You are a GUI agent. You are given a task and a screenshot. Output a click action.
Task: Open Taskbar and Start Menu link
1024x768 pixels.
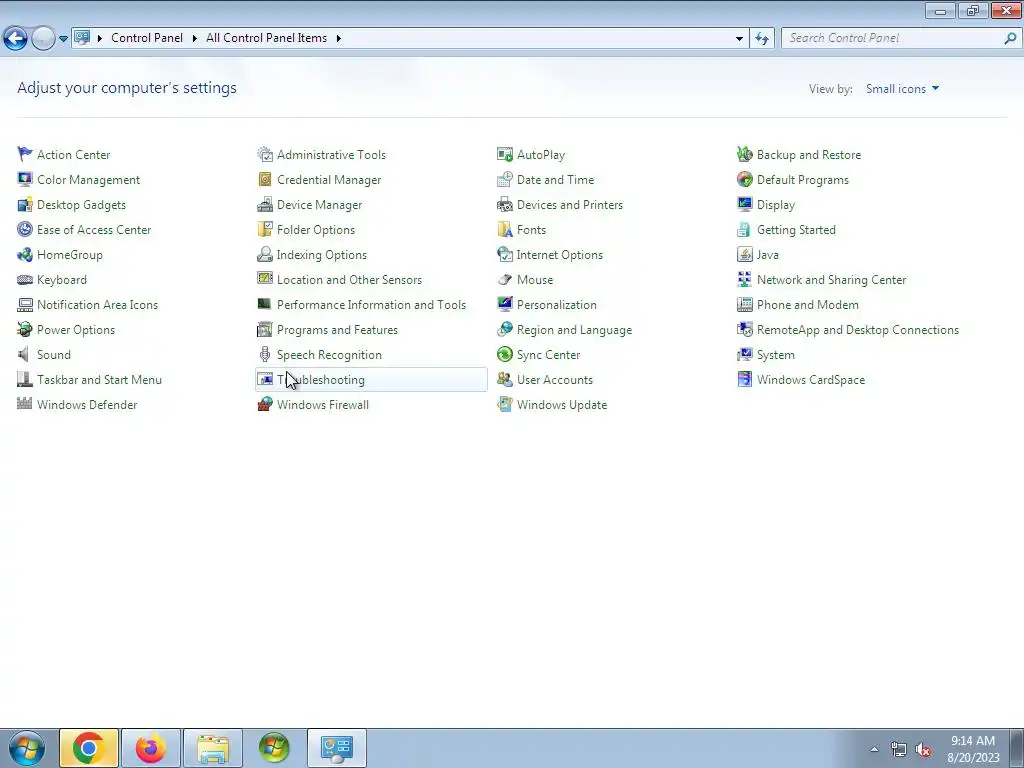(99, 379)
